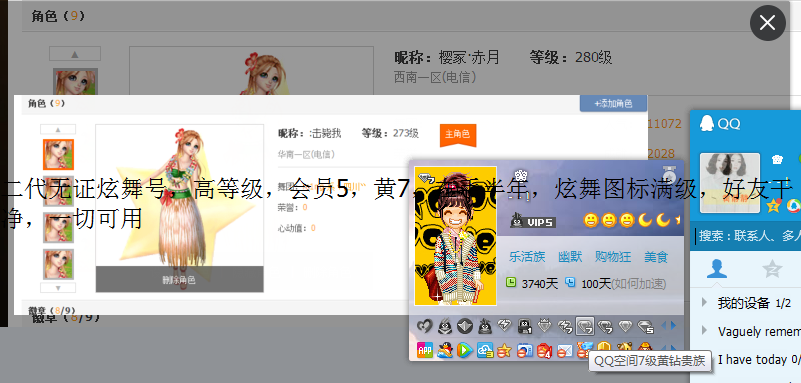Click the QQ penguin logo title
Viewport: 801px width, 383px height.
(720, 124)
